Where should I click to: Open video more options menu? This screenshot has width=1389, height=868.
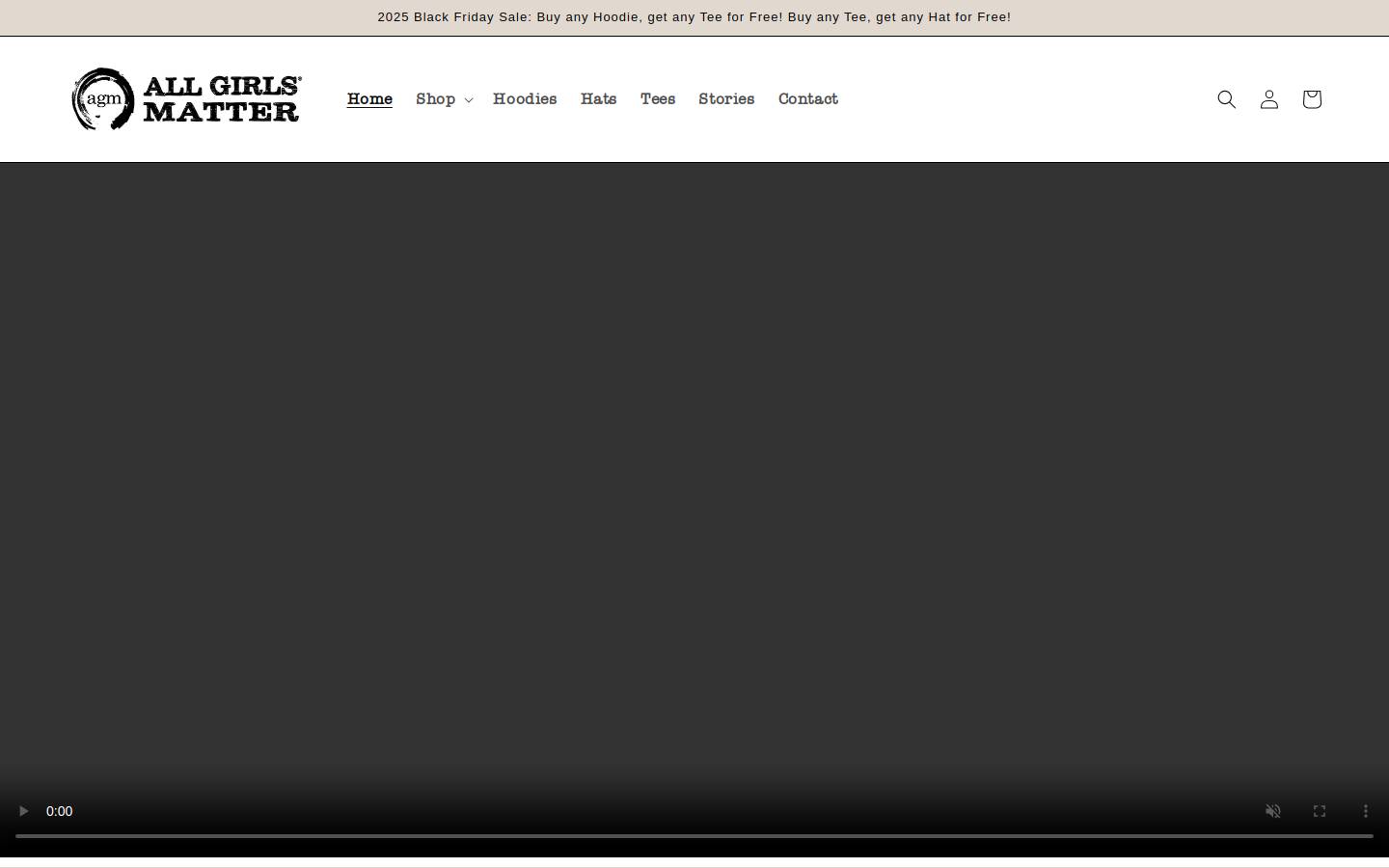click(1365, 811)
